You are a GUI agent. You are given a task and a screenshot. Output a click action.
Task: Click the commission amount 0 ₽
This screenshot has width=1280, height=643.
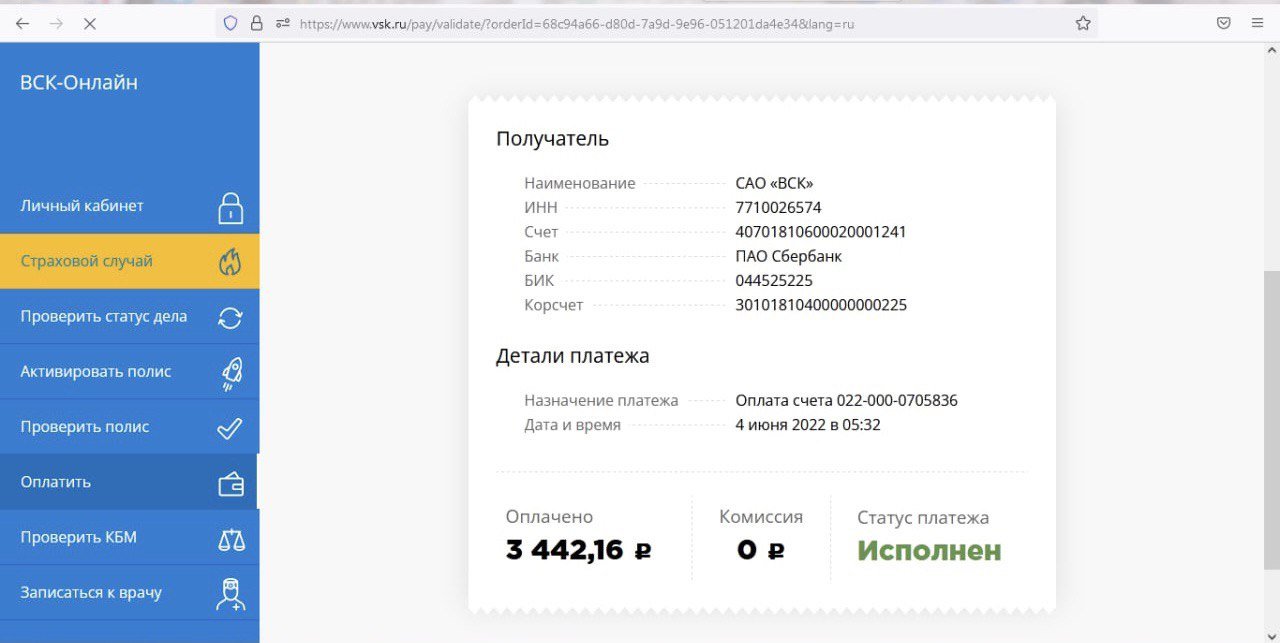click(760, 550)
